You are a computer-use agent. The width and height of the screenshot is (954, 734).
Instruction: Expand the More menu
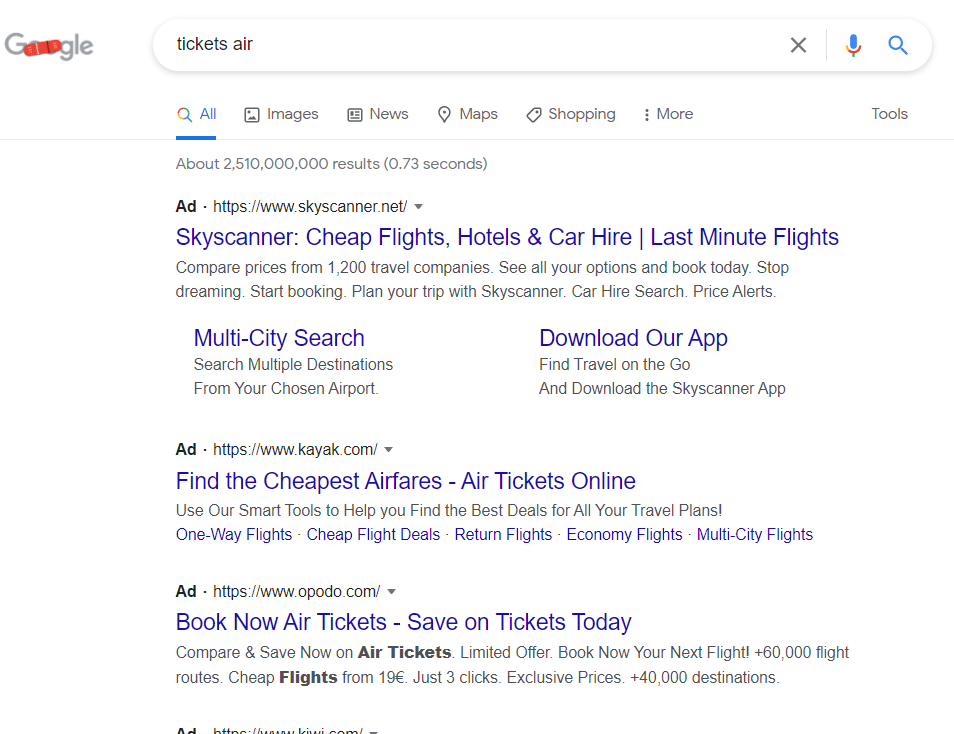tap(668, 114)
